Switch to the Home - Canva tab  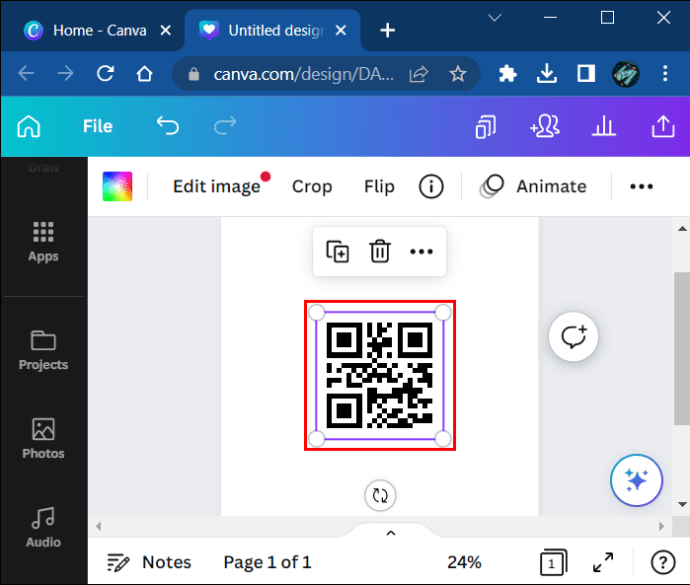pos(92,31)
